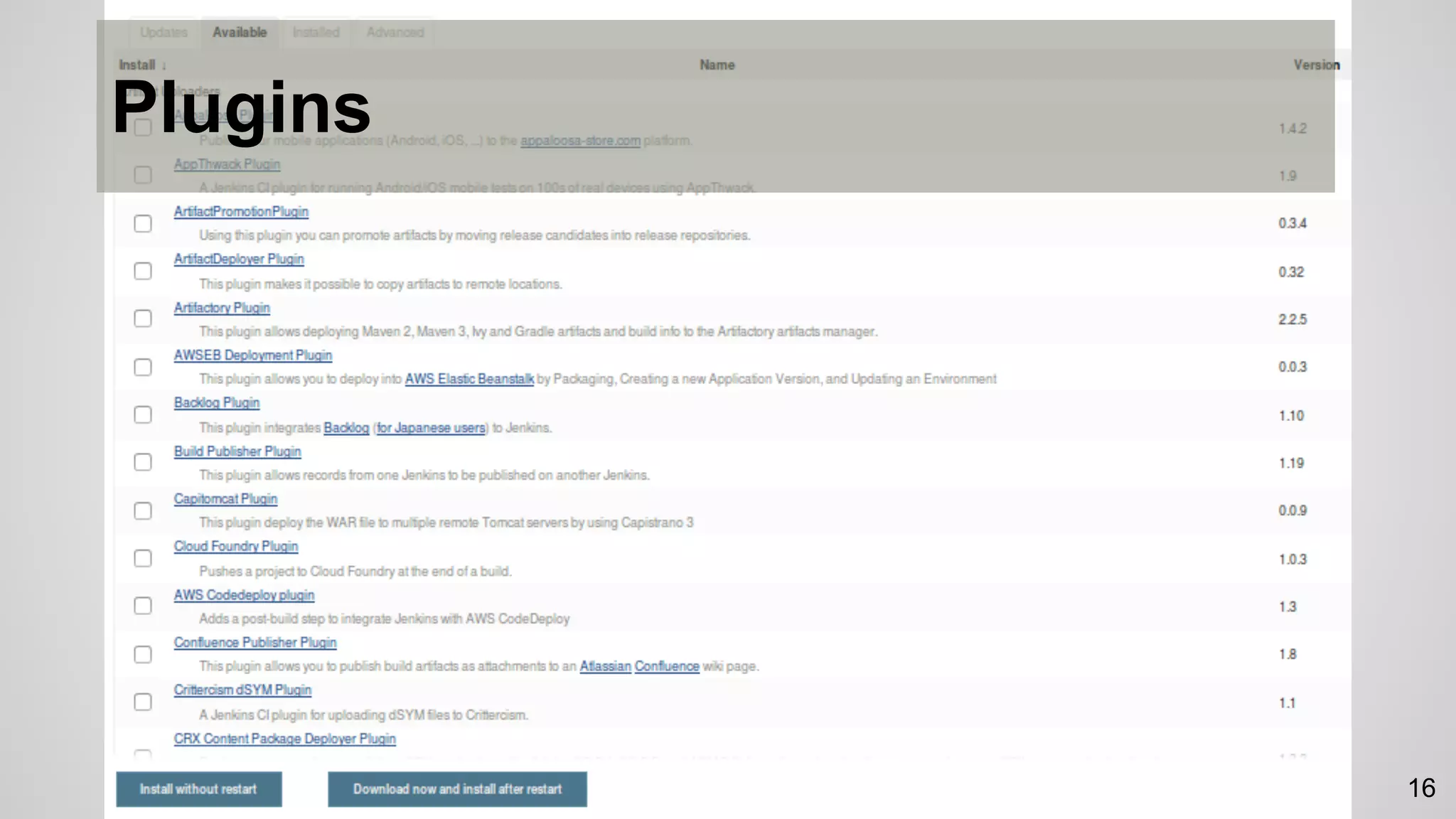Open the Backlog Plugin title link
This screenshot has height=819, width=1456.
217,403
